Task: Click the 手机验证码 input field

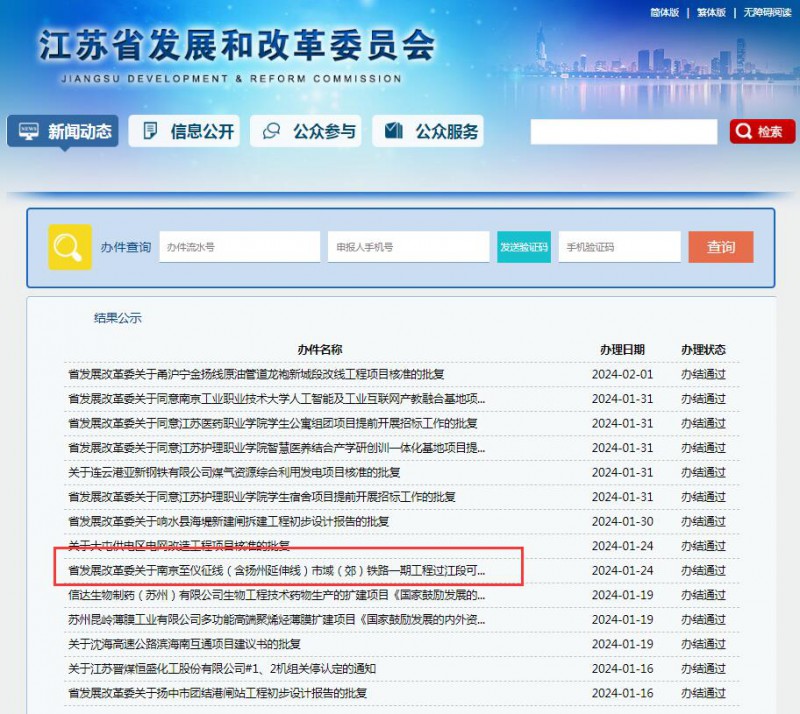Action: (619, 247)
